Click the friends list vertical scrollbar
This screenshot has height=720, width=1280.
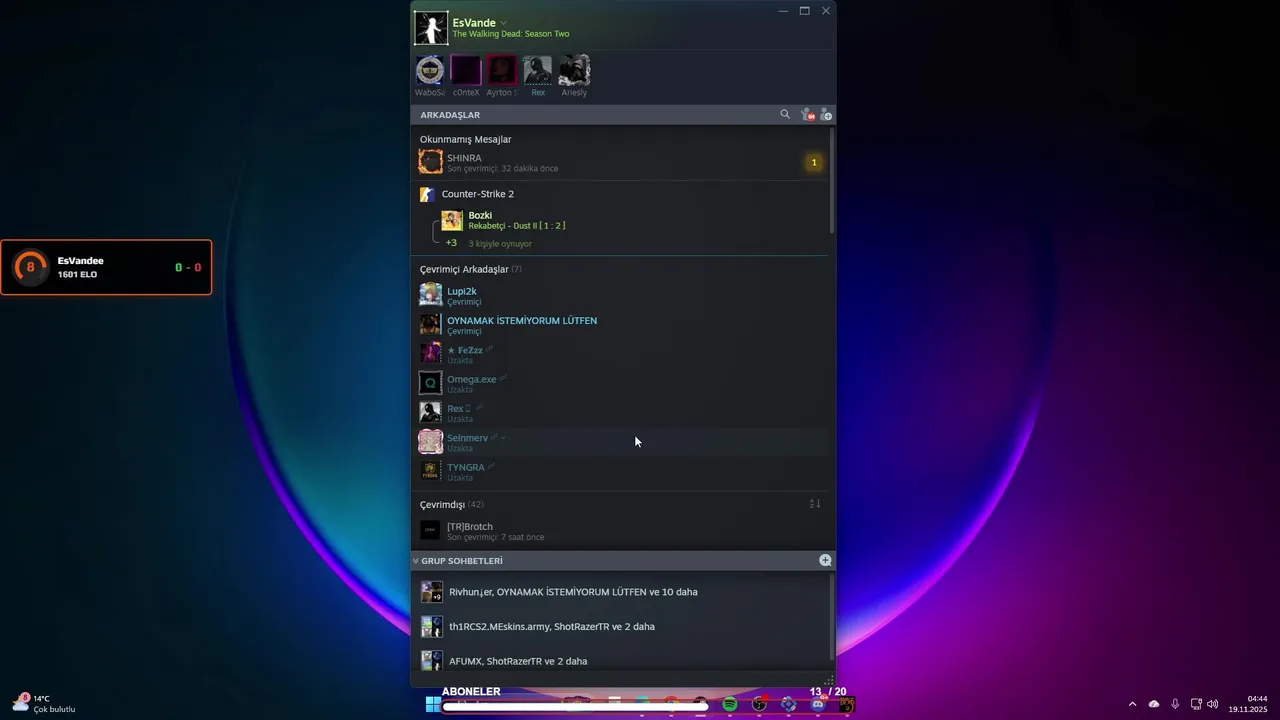point(832,182)
